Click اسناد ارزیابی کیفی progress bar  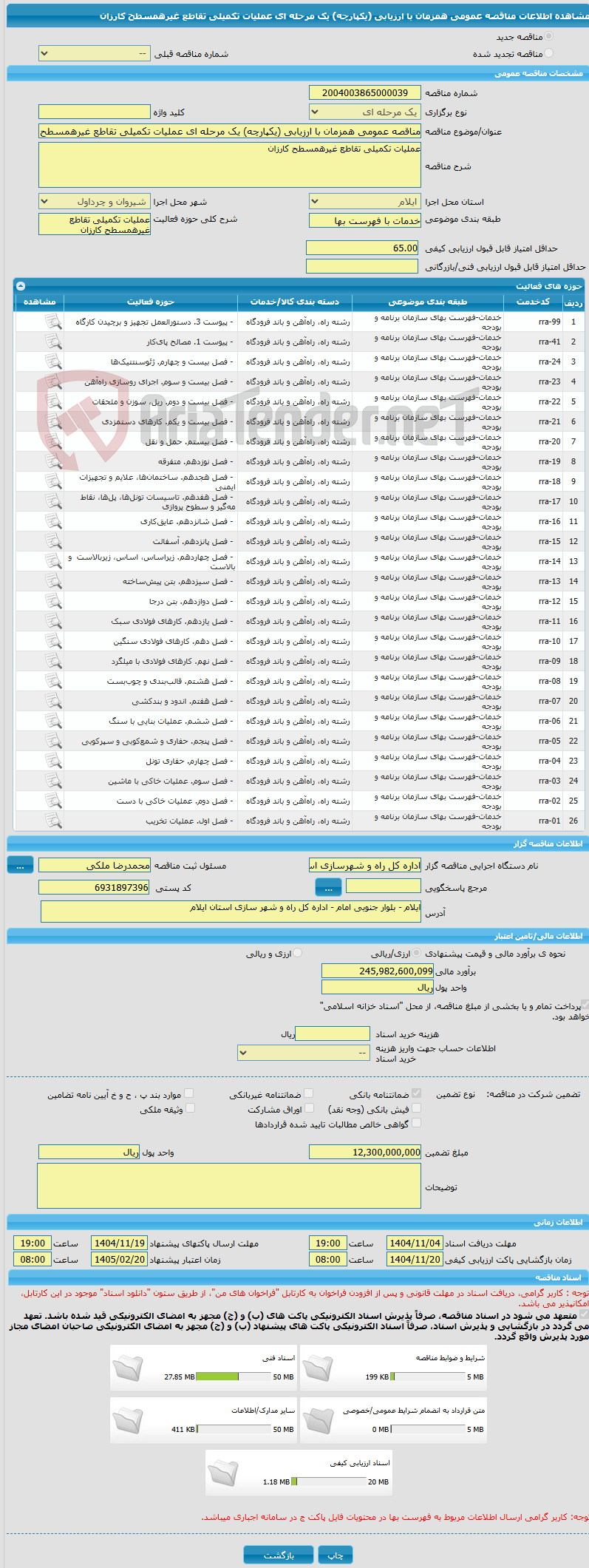coord(329,1482)
